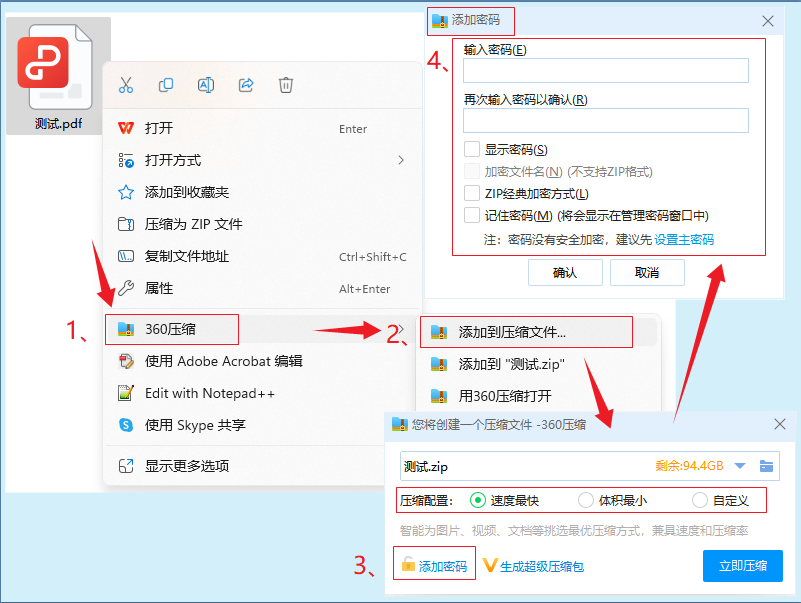Expand the 打开方式 submenu arrow
Viewport: 801px width, 603px height.
click(x=401, y=160)
